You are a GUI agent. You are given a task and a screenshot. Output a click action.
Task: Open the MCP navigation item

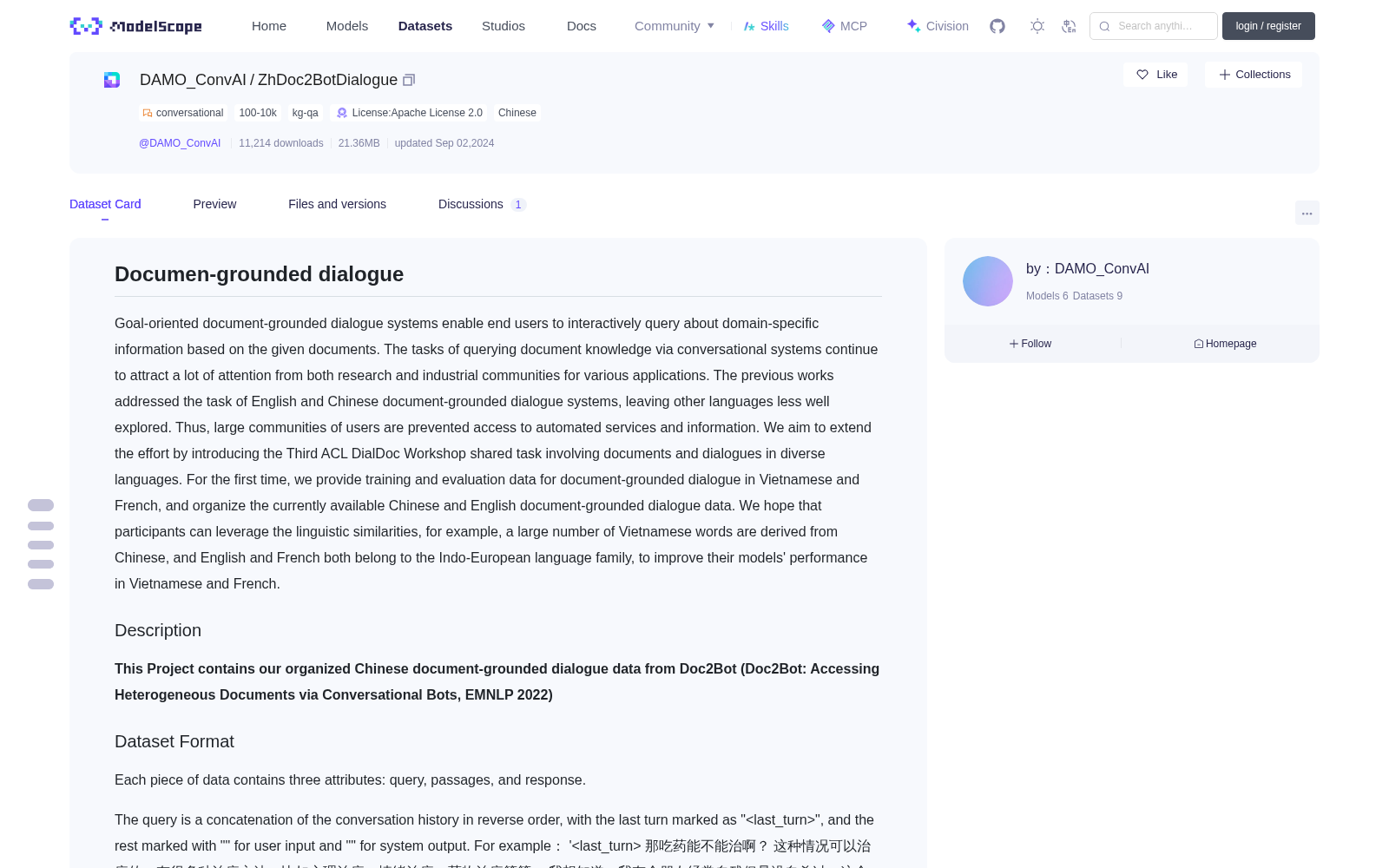[x=845, y=26]
